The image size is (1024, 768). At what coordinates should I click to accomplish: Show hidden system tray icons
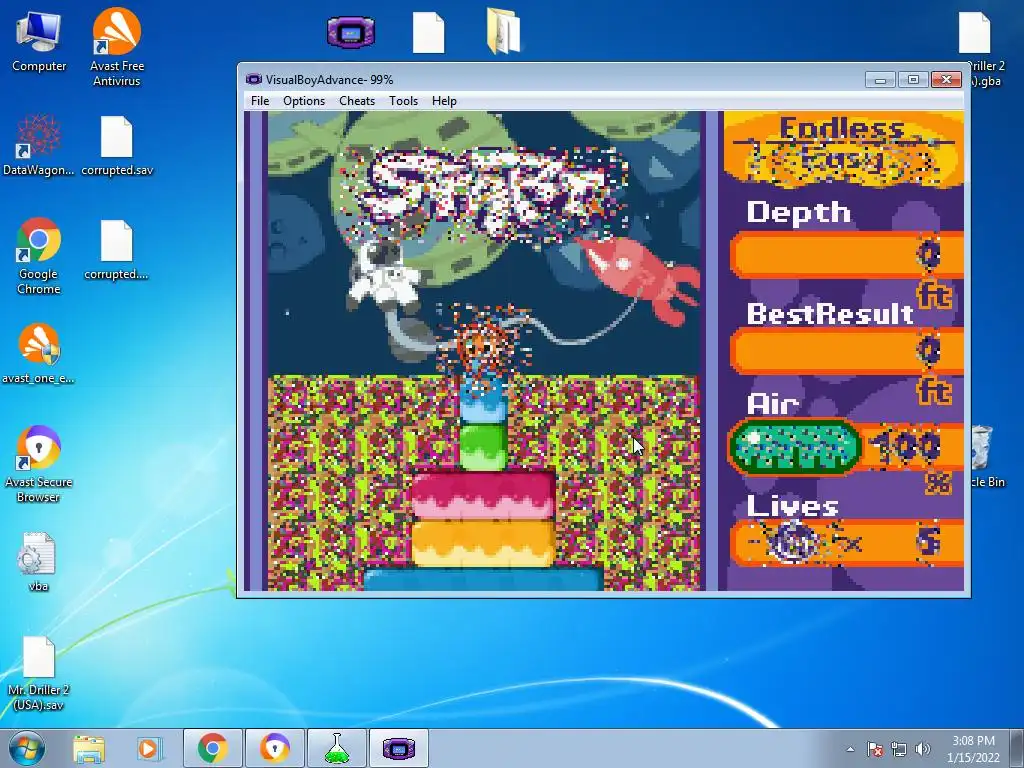[x=850, y=749]
